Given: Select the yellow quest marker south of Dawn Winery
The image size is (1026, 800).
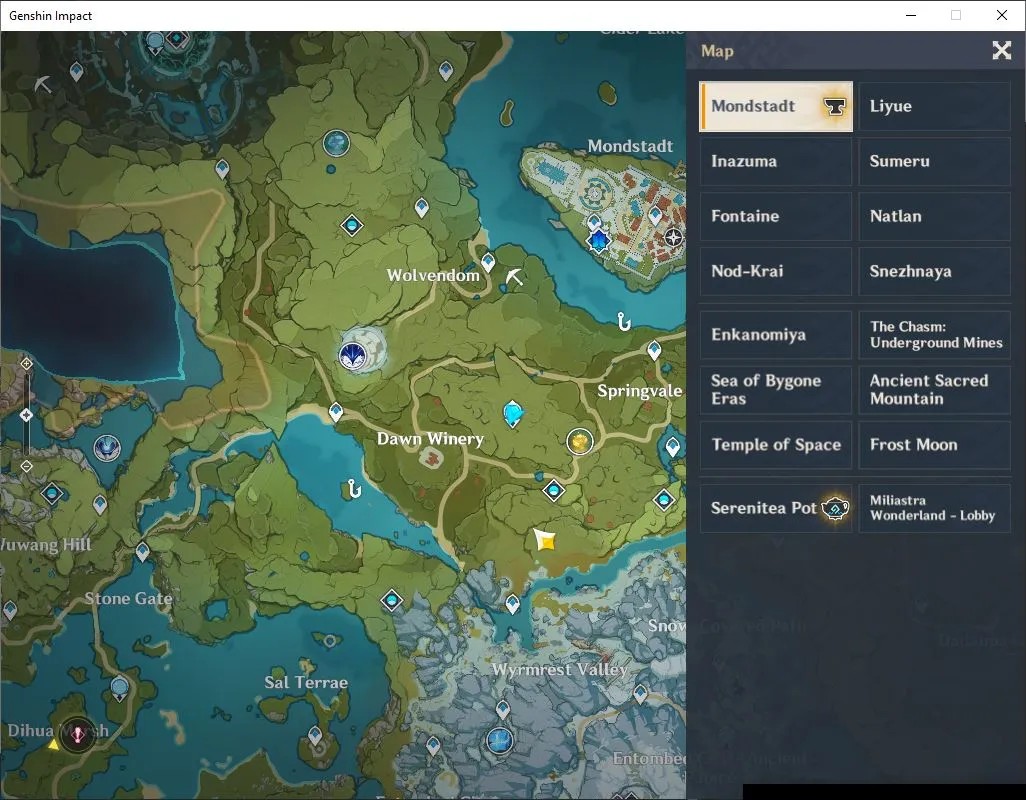Looking at the screenshot, I should pos(544,540).
